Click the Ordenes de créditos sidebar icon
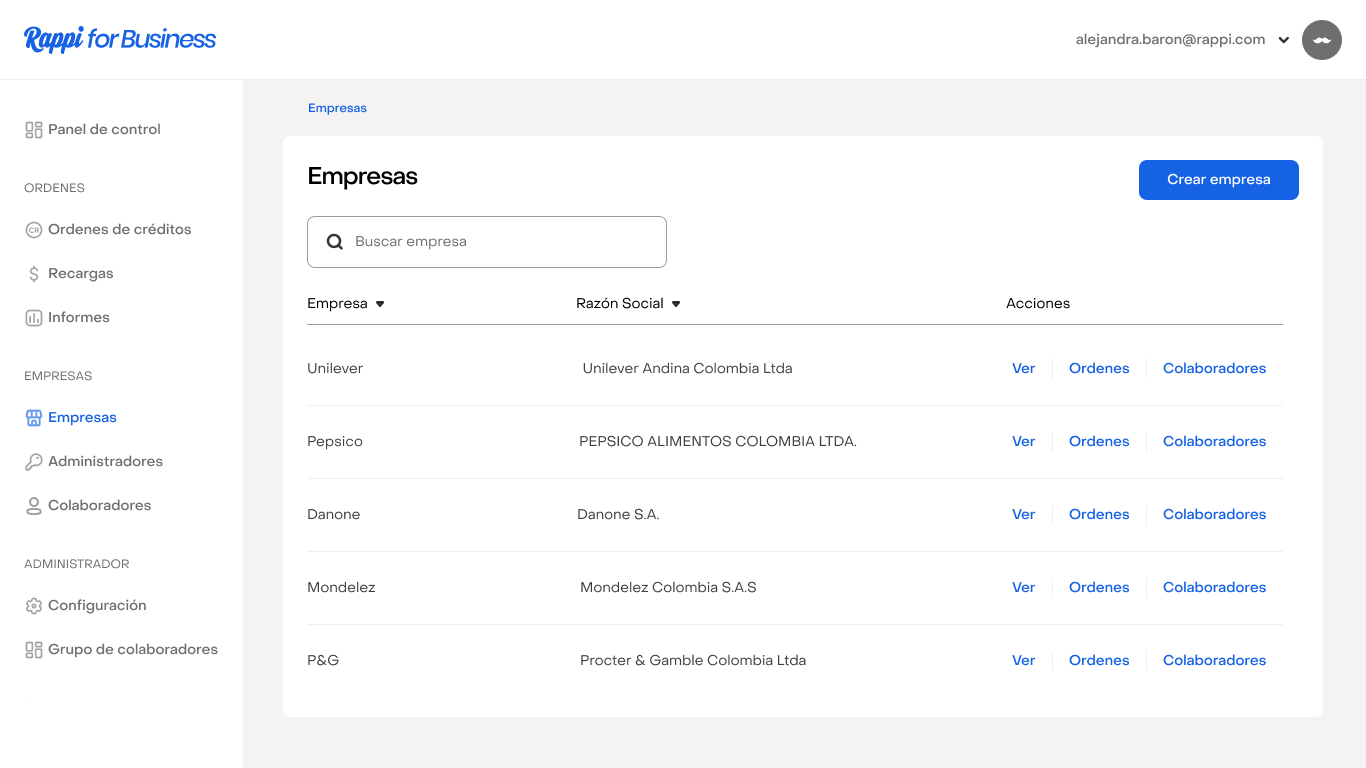Screen dimensions: 1366x768 [34, 230]
